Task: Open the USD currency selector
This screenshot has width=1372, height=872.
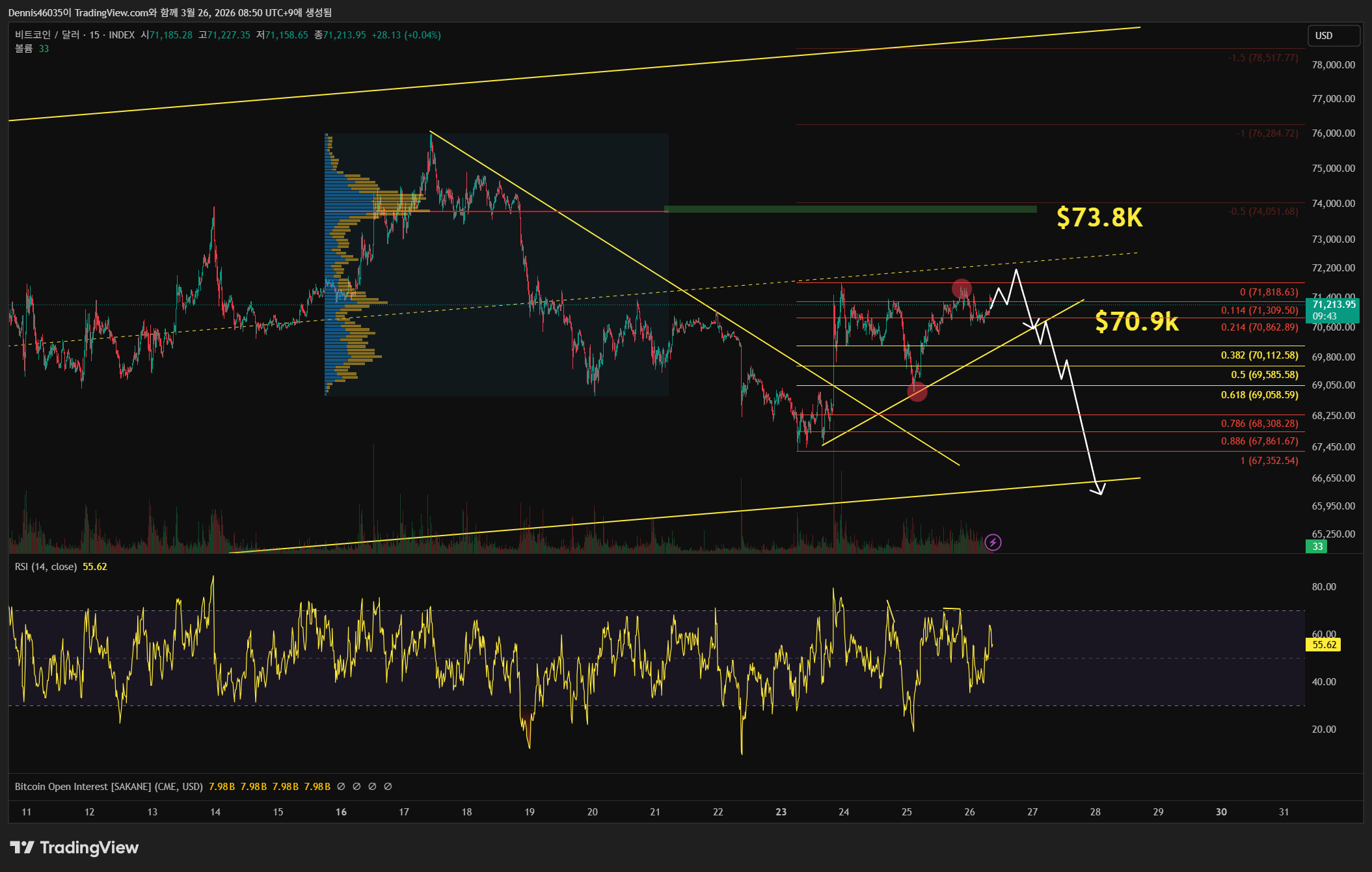Action: point(1333,36)
